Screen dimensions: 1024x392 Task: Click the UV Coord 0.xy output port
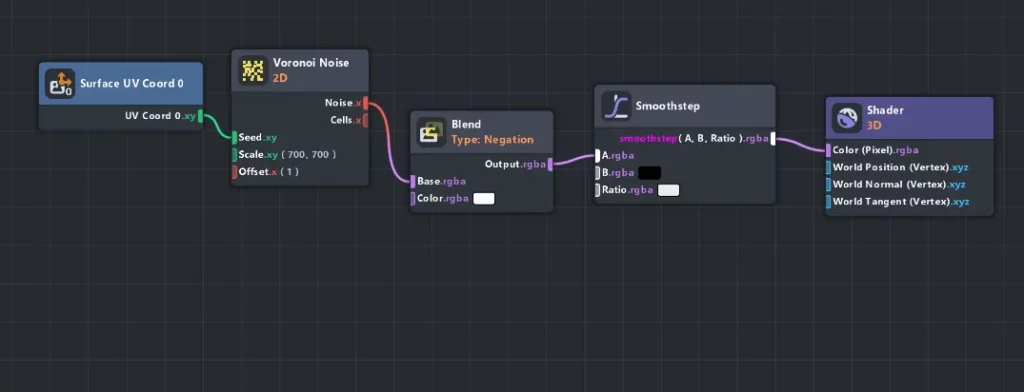point(200,116)
